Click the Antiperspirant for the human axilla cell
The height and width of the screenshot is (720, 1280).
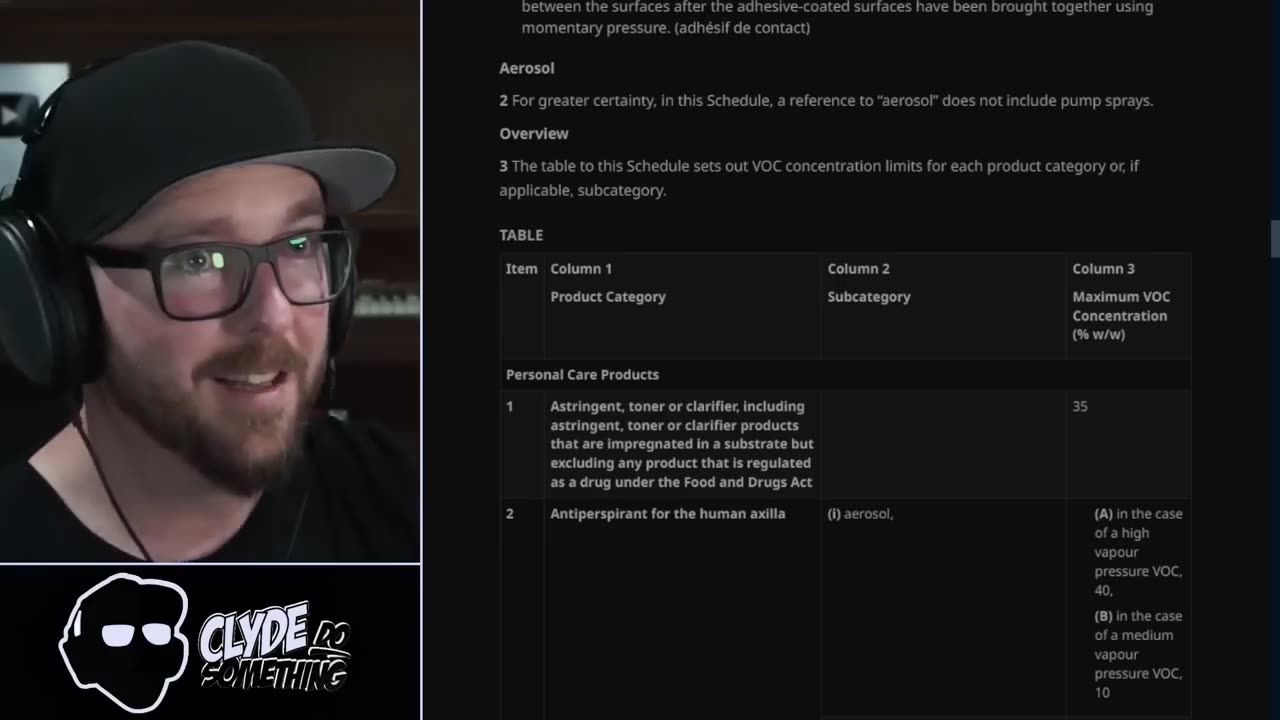tap(668, 513)
